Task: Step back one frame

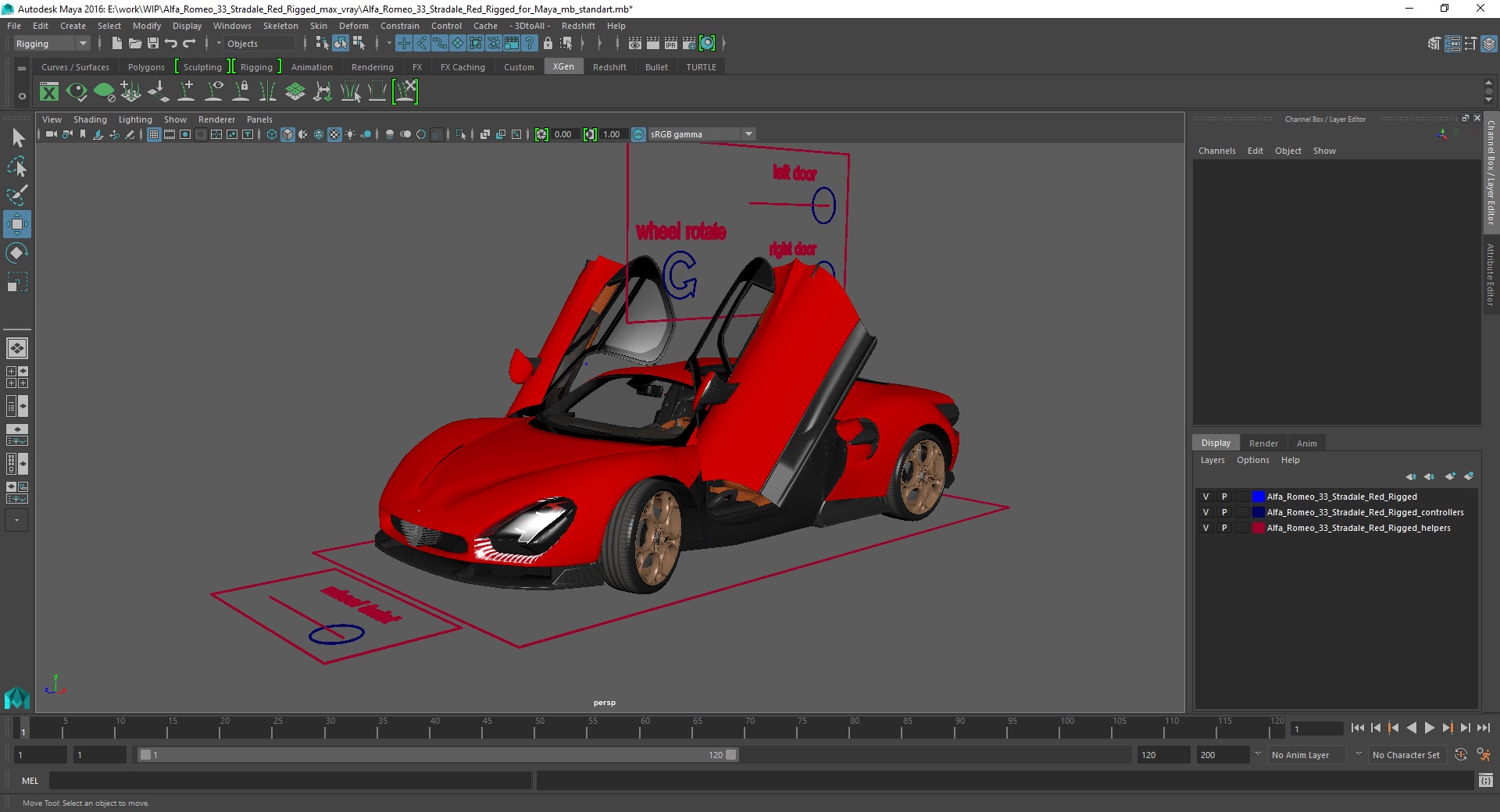Action: [x=1376, y=728]
